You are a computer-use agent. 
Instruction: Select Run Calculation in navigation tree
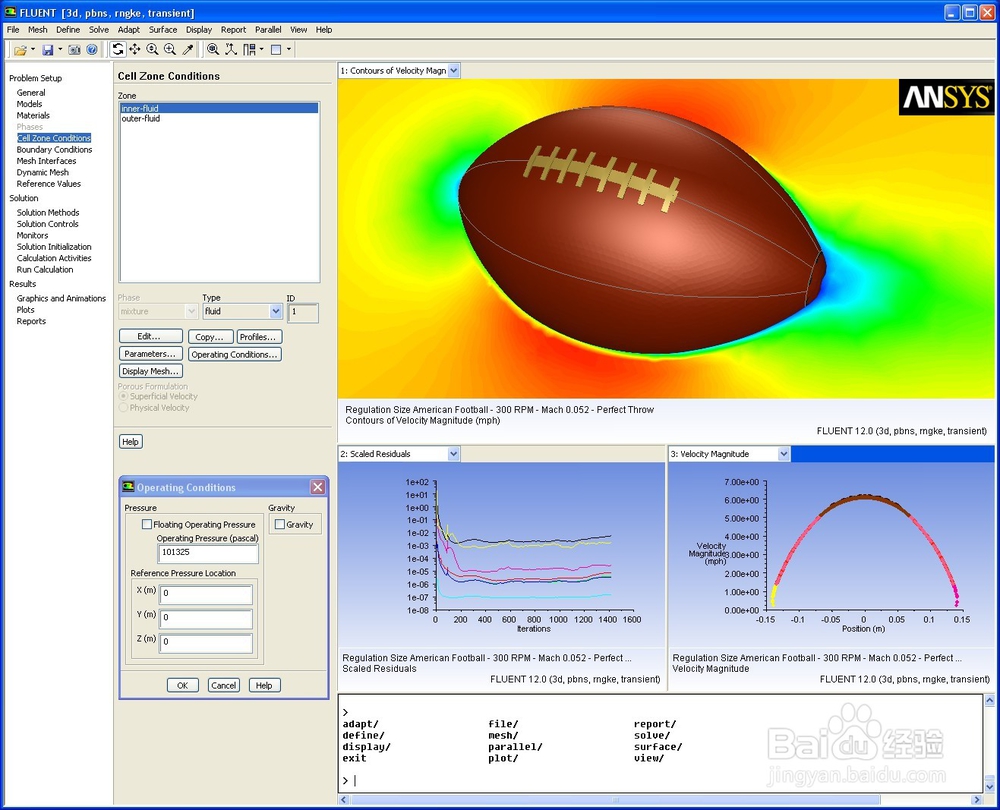(x=45, y=270)
